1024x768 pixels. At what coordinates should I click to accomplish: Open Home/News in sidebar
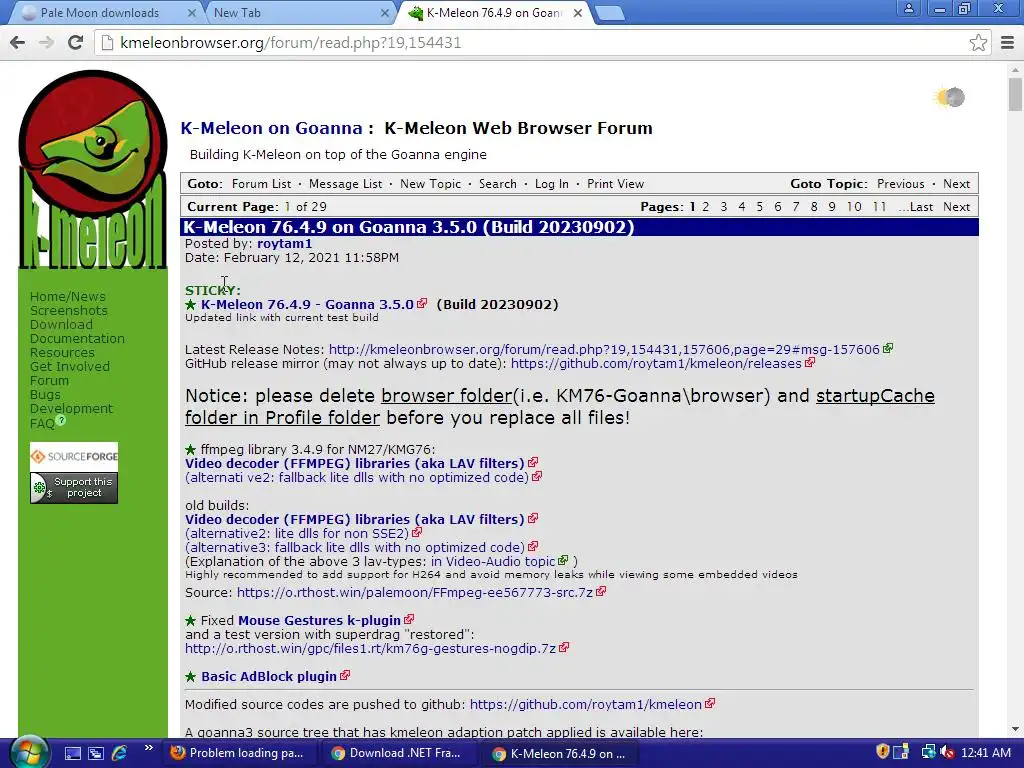point(67,296)
